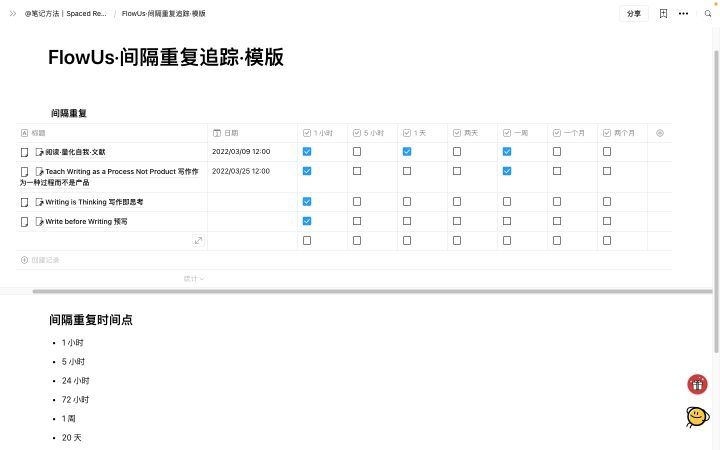This screenshot has height=450, width=720.
Task: Open the three-dot more options menu
Action: click(x=683, y=14)
